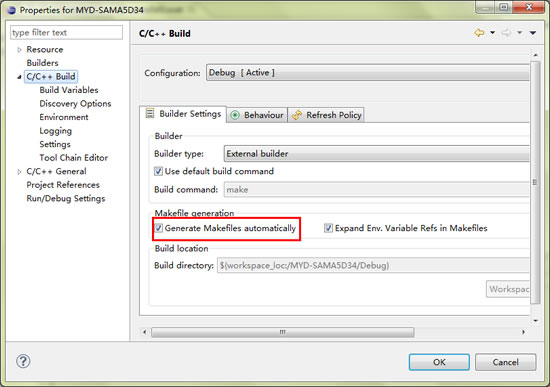Uncheck Generate Makefiles automatically
550x387 pixels.
click(159, 228)
